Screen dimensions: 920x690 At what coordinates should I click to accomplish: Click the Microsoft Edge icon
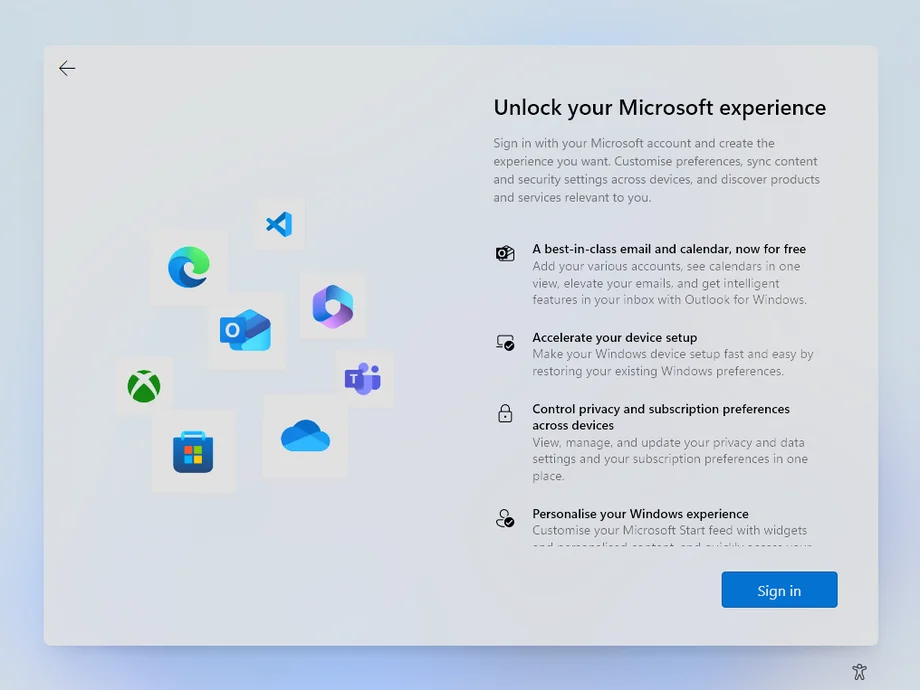point(189,267)
